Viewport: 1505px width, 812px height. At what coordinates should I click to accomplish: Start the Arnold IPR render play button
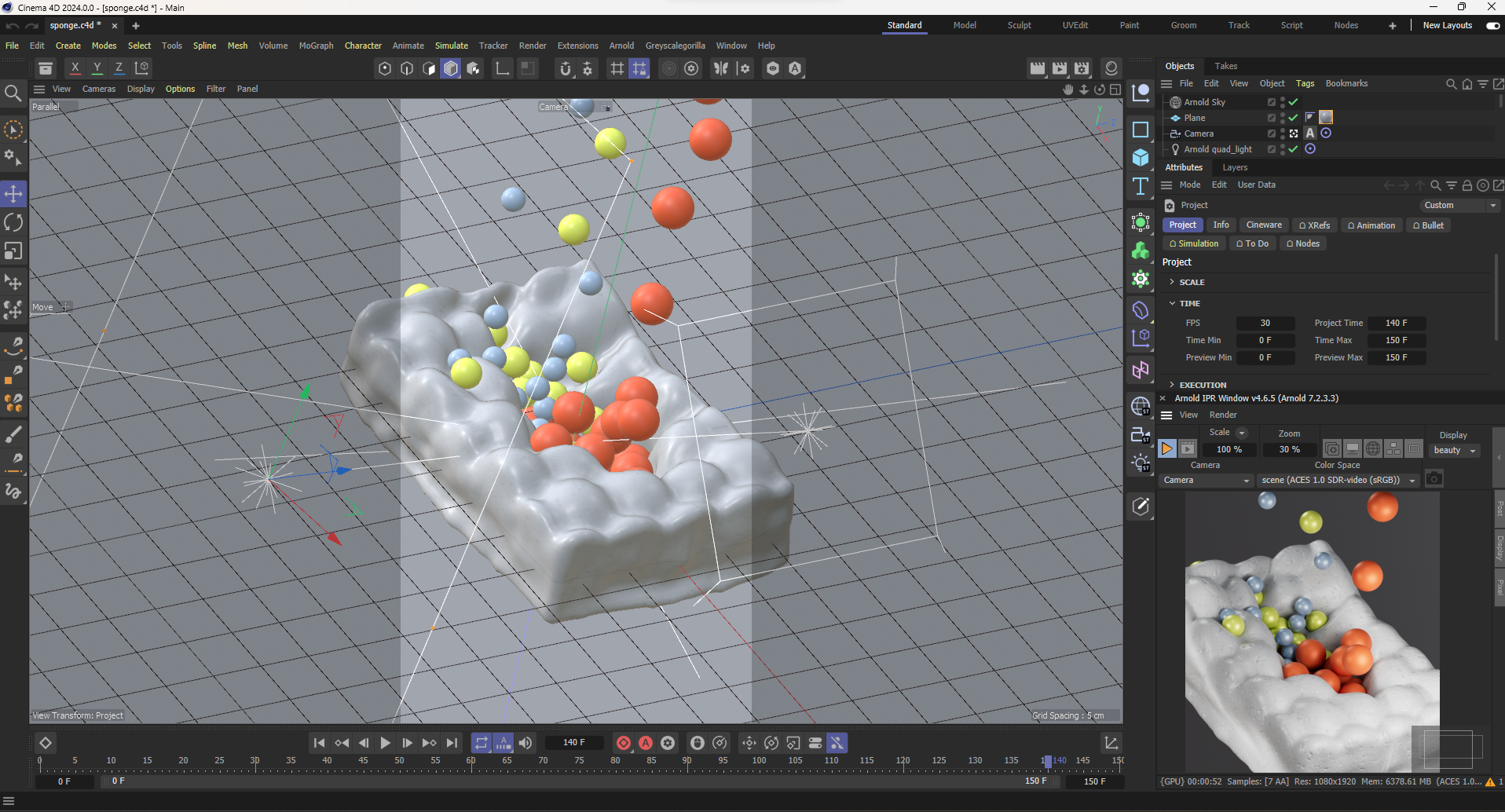(x=1167, y=448)
